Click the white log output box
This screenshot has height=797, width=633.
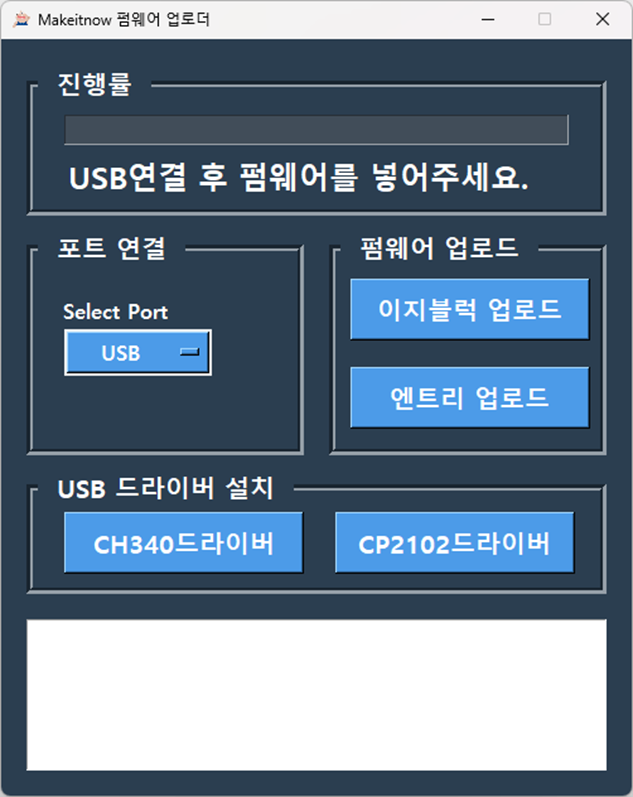click(x=316, y=695)
